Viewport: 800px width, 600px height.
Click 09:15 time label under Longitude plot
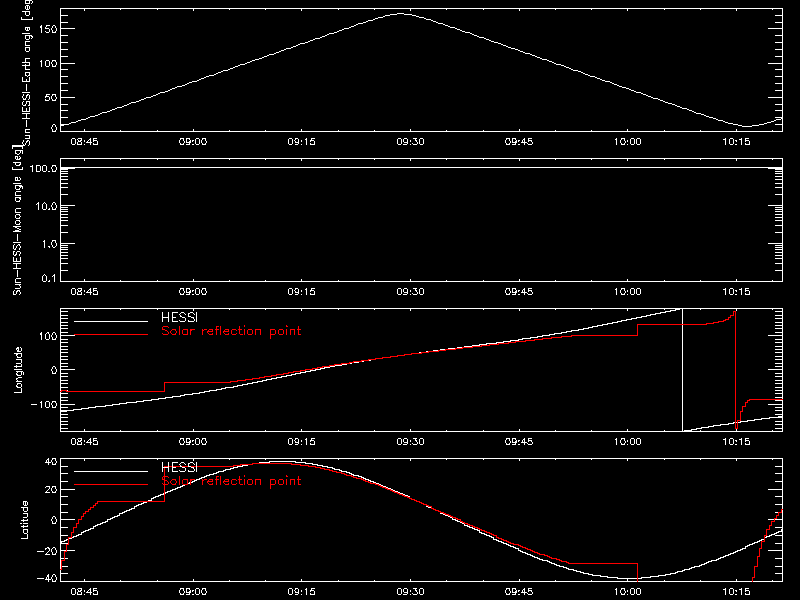(302, 441)
